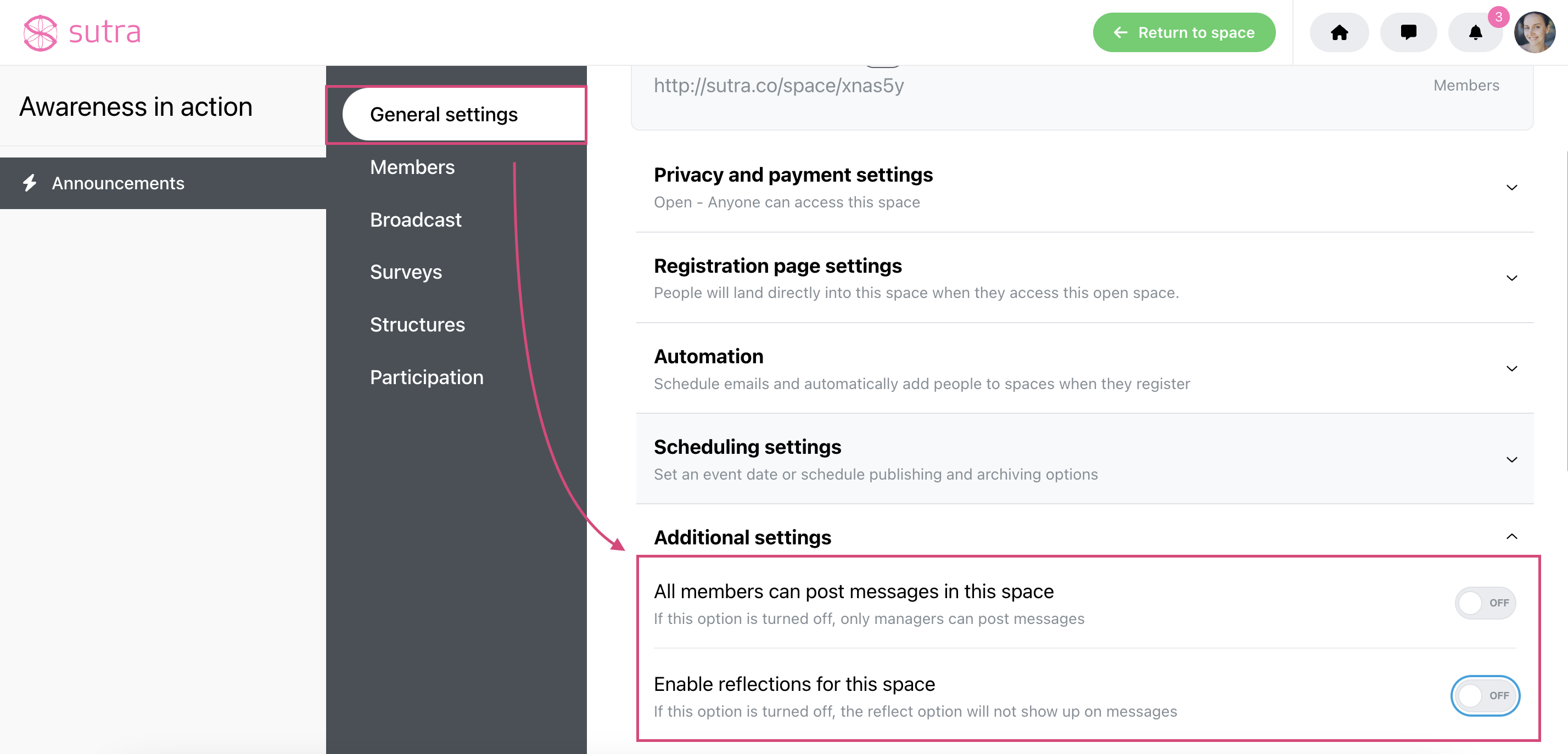Image resolution: width=1568 pixels, height=754 pixels.
Task: Click the back arrow in Return to space
Action: [1121, 32]
